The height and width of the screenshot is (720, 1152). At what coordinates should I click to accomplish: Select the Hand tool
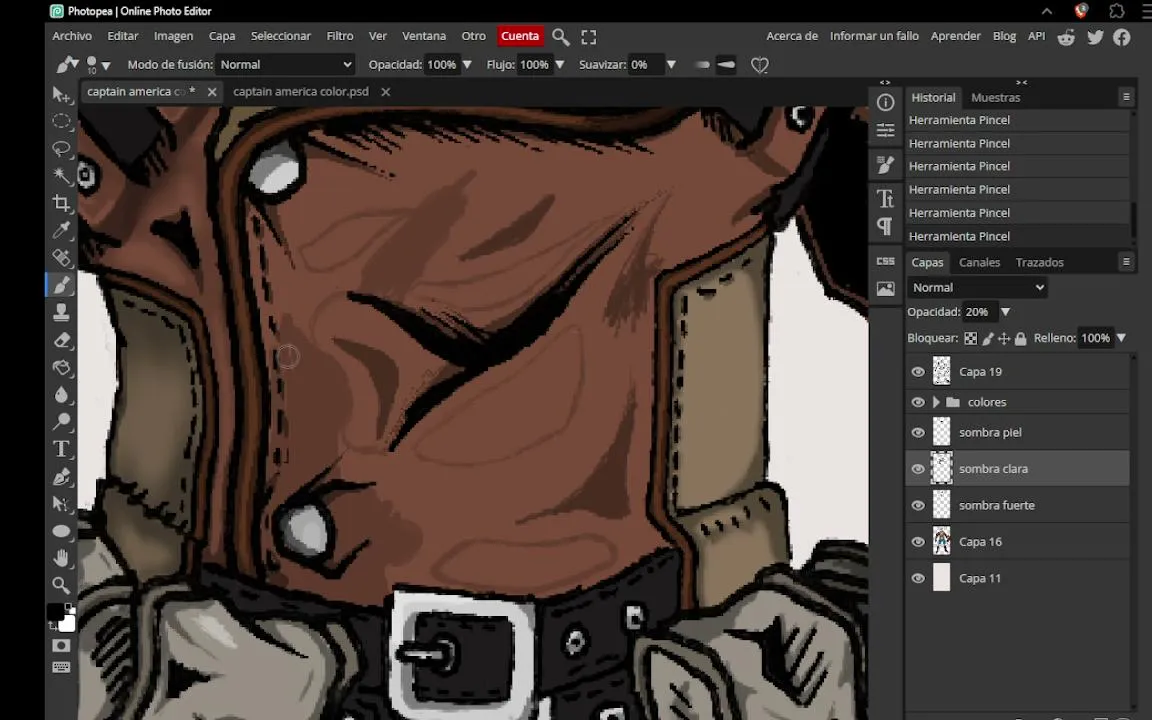(x=62, y=558)
